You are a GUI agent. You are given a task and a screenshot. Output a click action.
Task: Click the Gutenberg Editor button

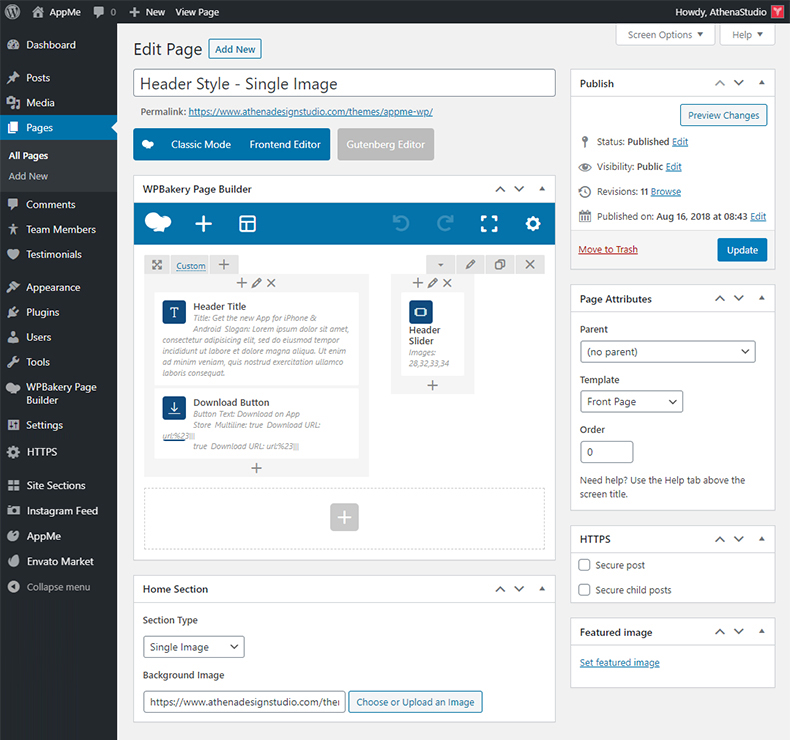(385, 145)
